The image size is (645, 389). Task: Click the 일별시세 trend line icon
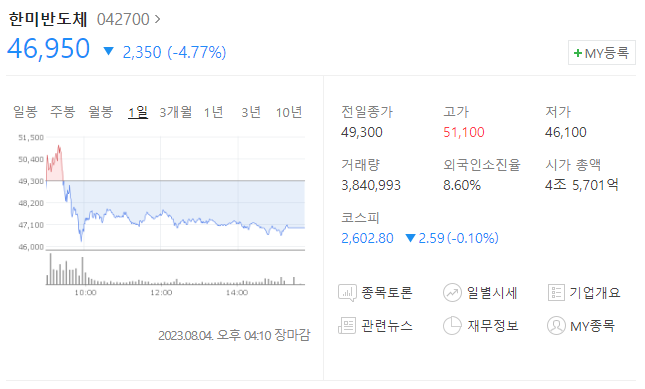452,293
